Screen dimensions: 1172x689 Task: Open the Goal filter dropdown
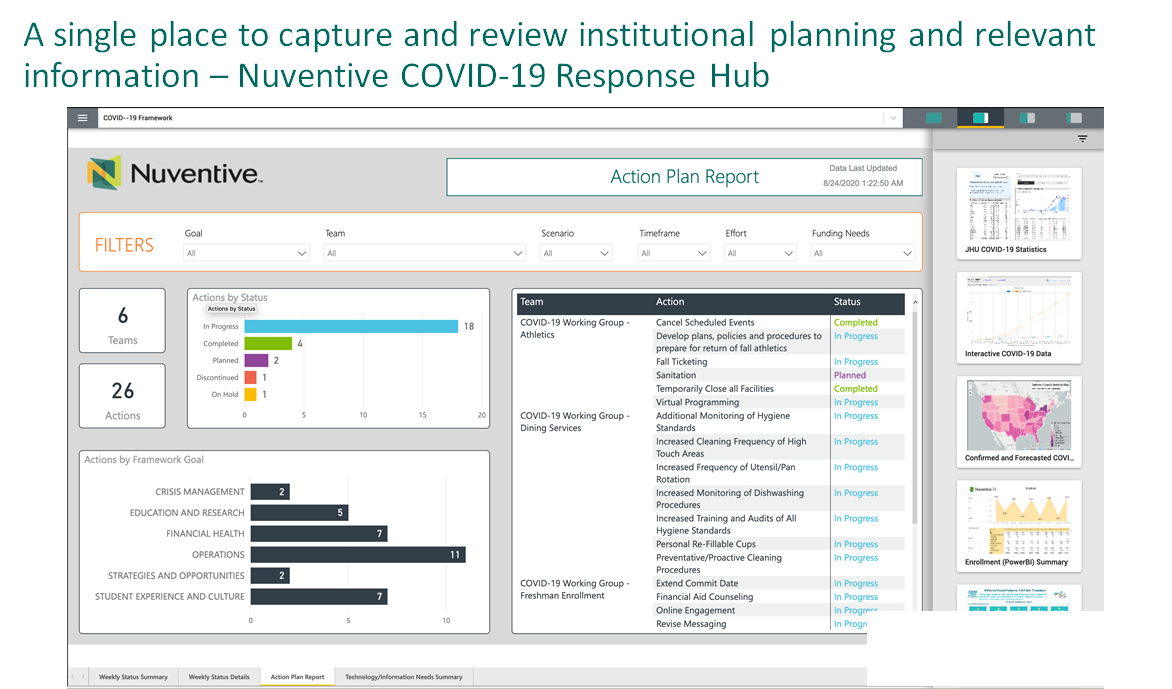[x=246, y=253]
